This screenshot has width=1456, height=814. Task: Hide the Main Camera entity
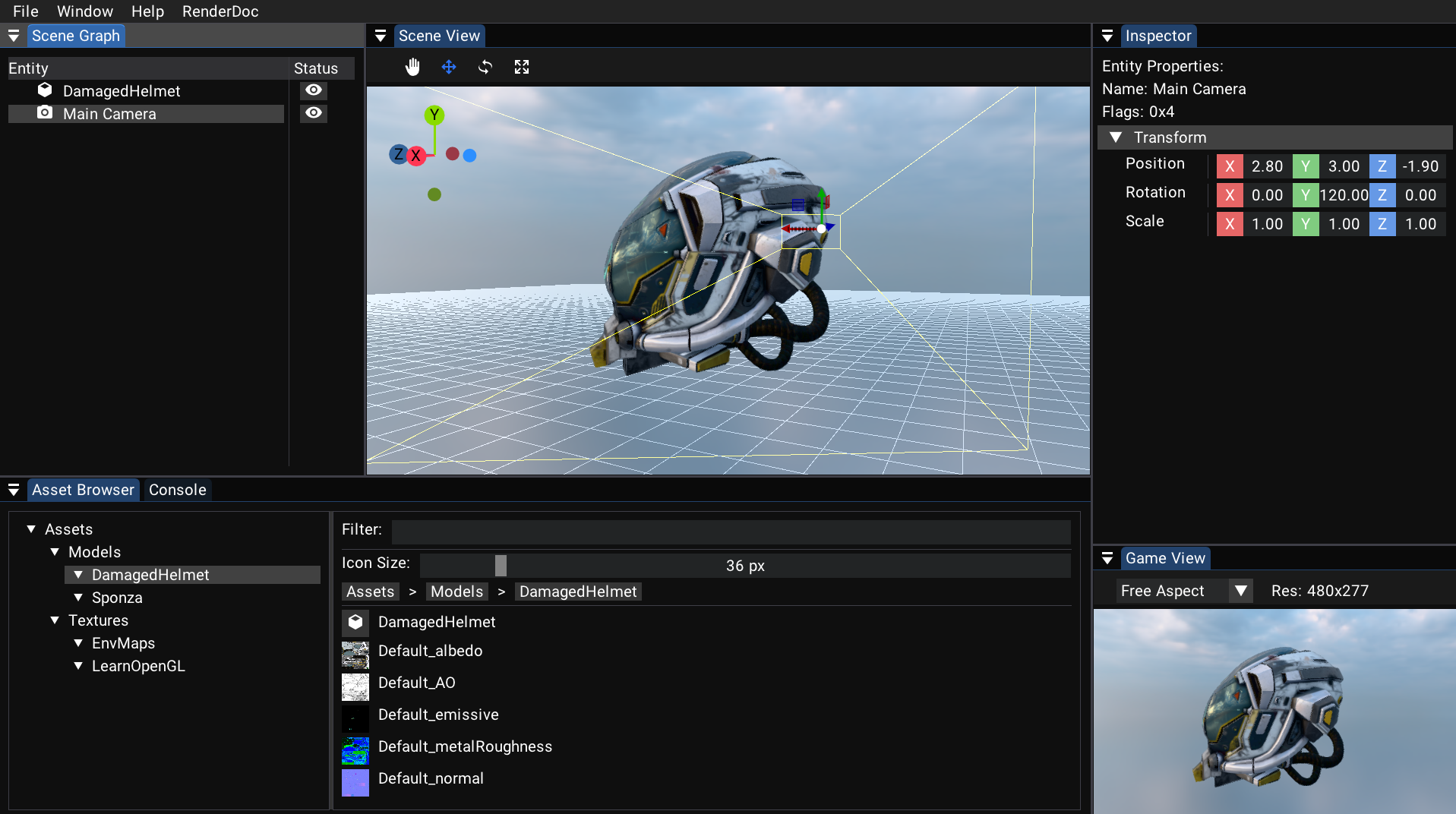tap(313, 113)
